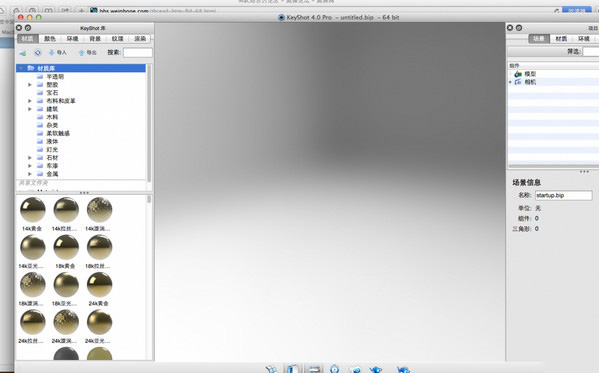
Task: Select the 24k黄金 material thumbnail
Action: [99, 285]
